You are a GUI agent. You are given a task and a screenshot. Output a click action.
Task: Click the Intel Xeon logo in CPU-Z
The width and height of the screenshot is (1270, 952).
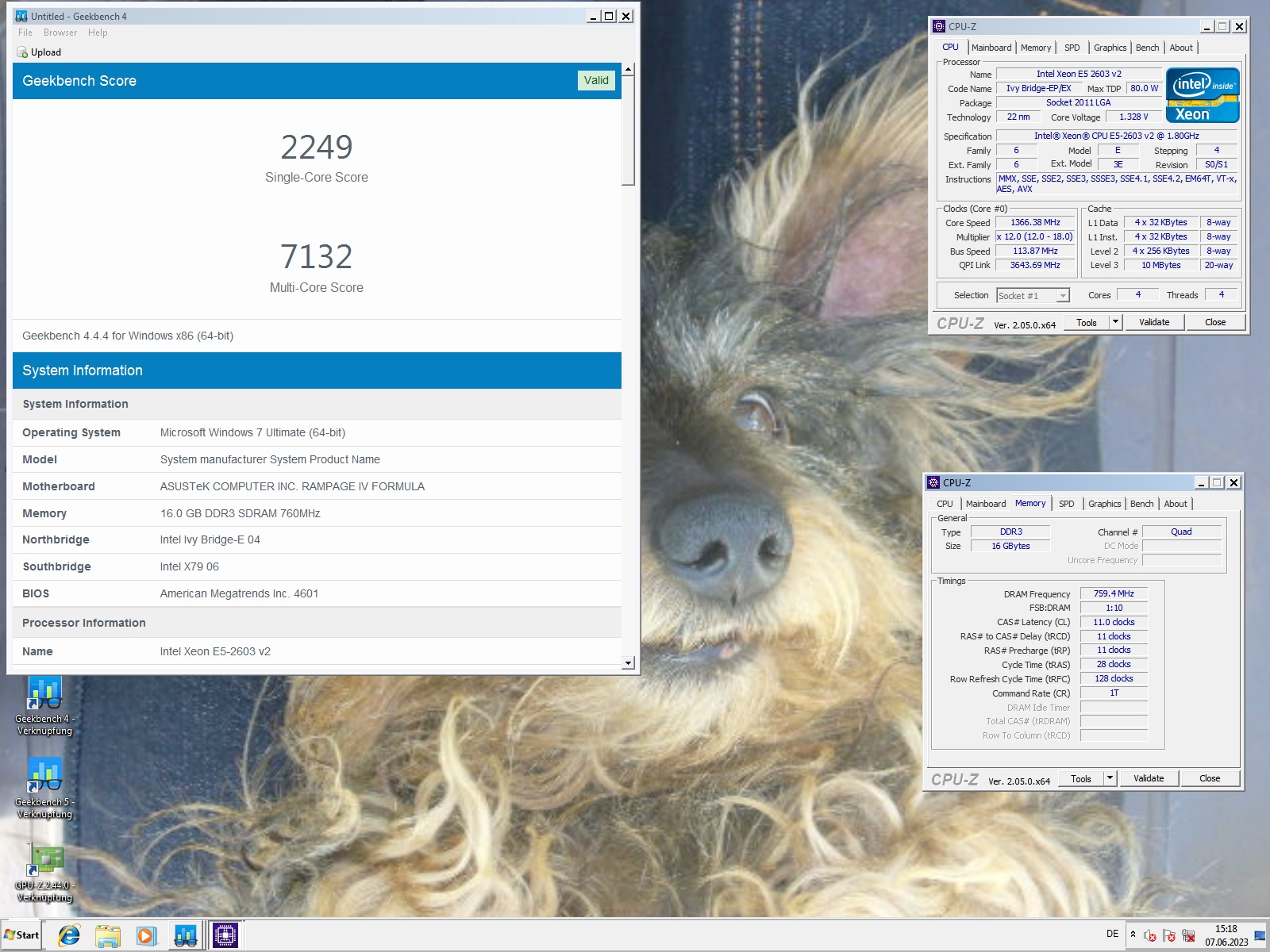pos(1202,94)
